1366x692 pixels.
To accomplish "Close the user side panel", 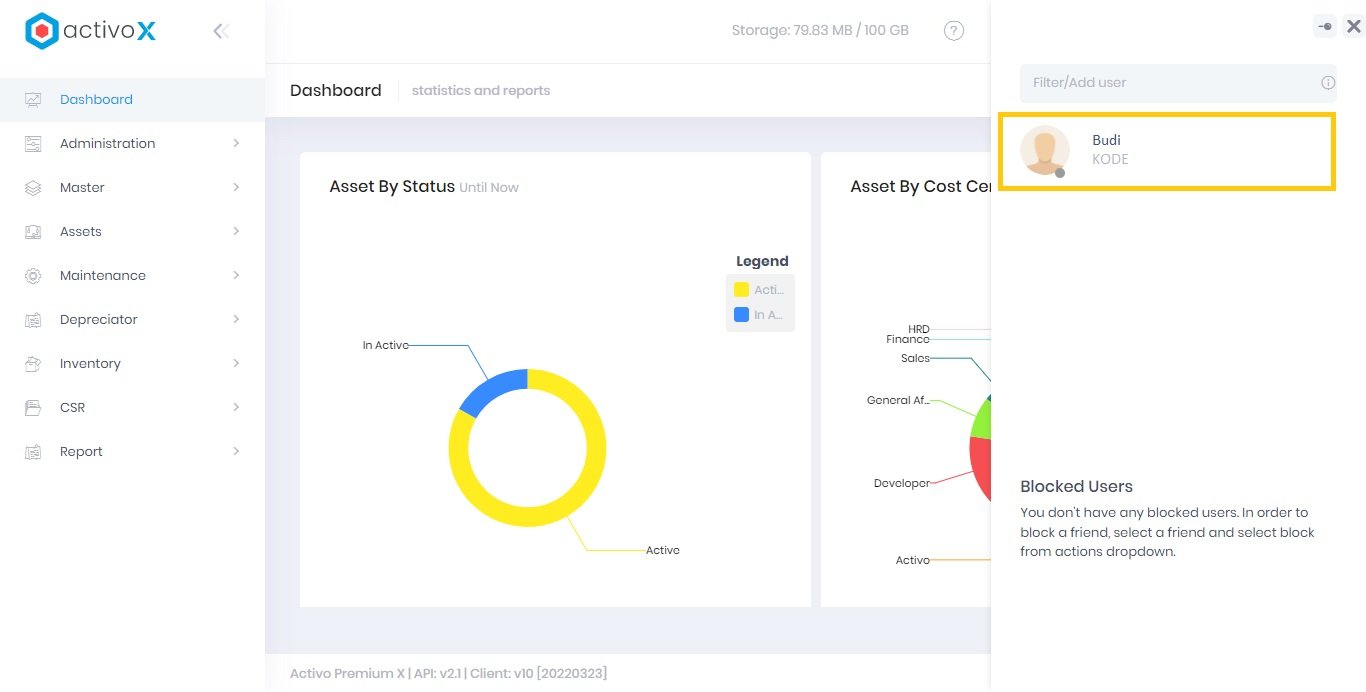I will (x=1353, y=27).
